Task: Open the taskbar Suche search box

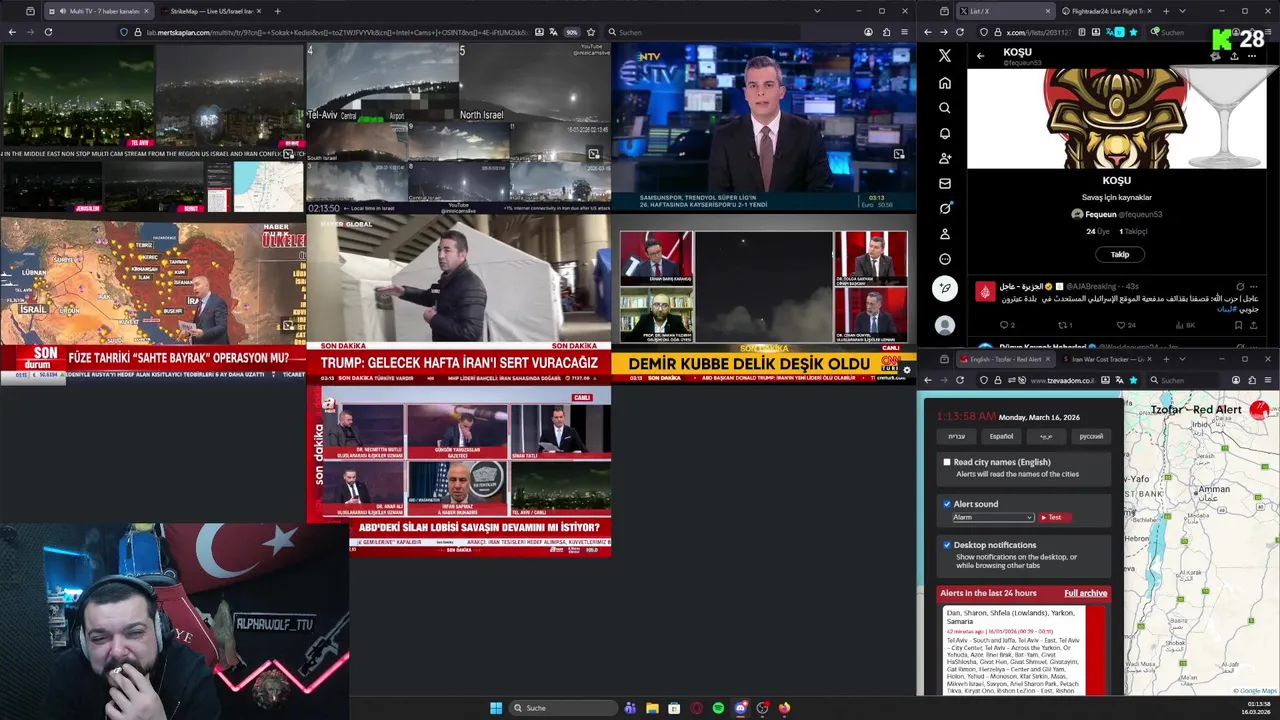Action: coord(563,708)
